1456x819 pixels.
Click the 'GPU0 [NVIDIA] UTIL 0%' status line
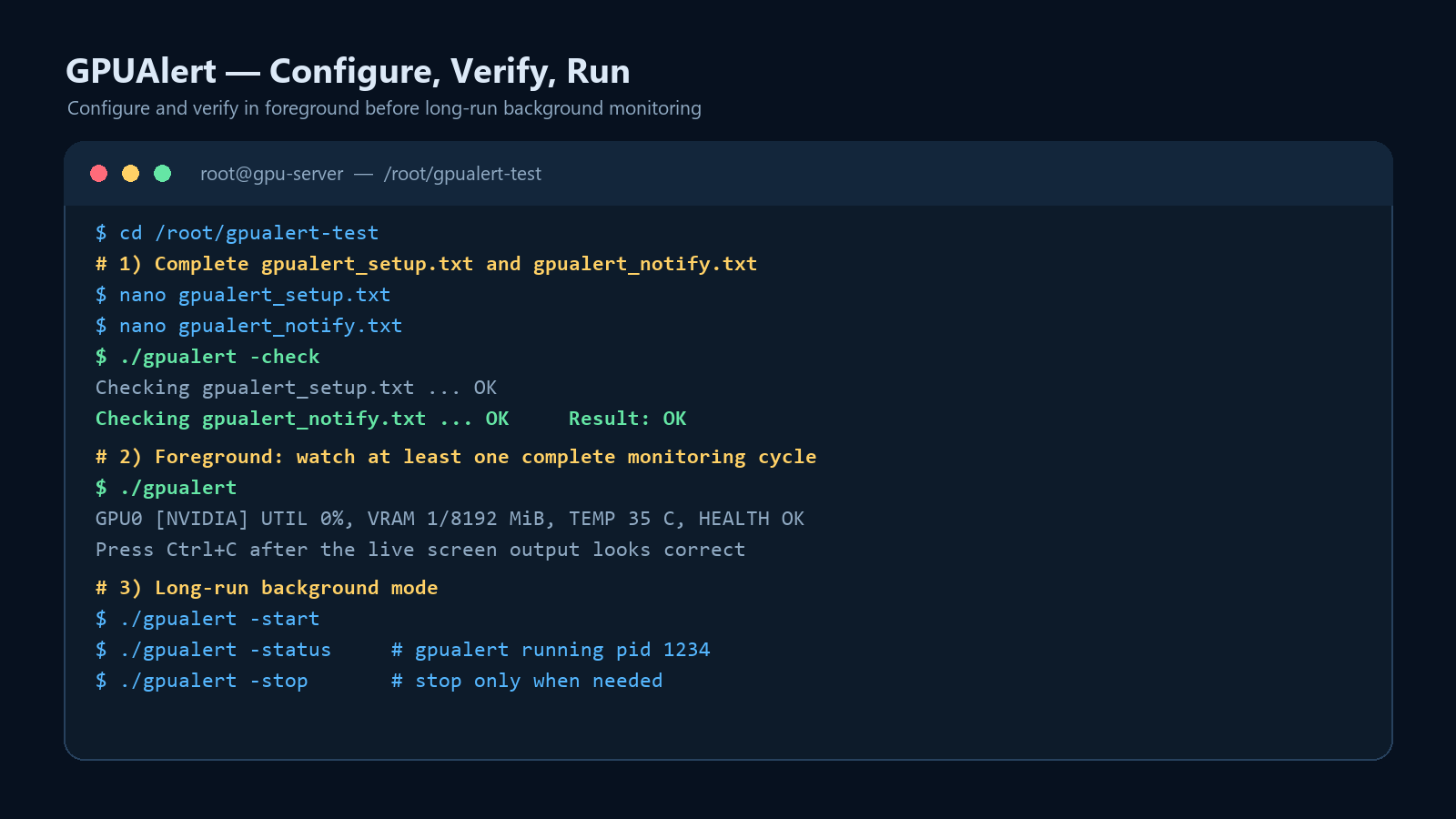pos(450,519)
